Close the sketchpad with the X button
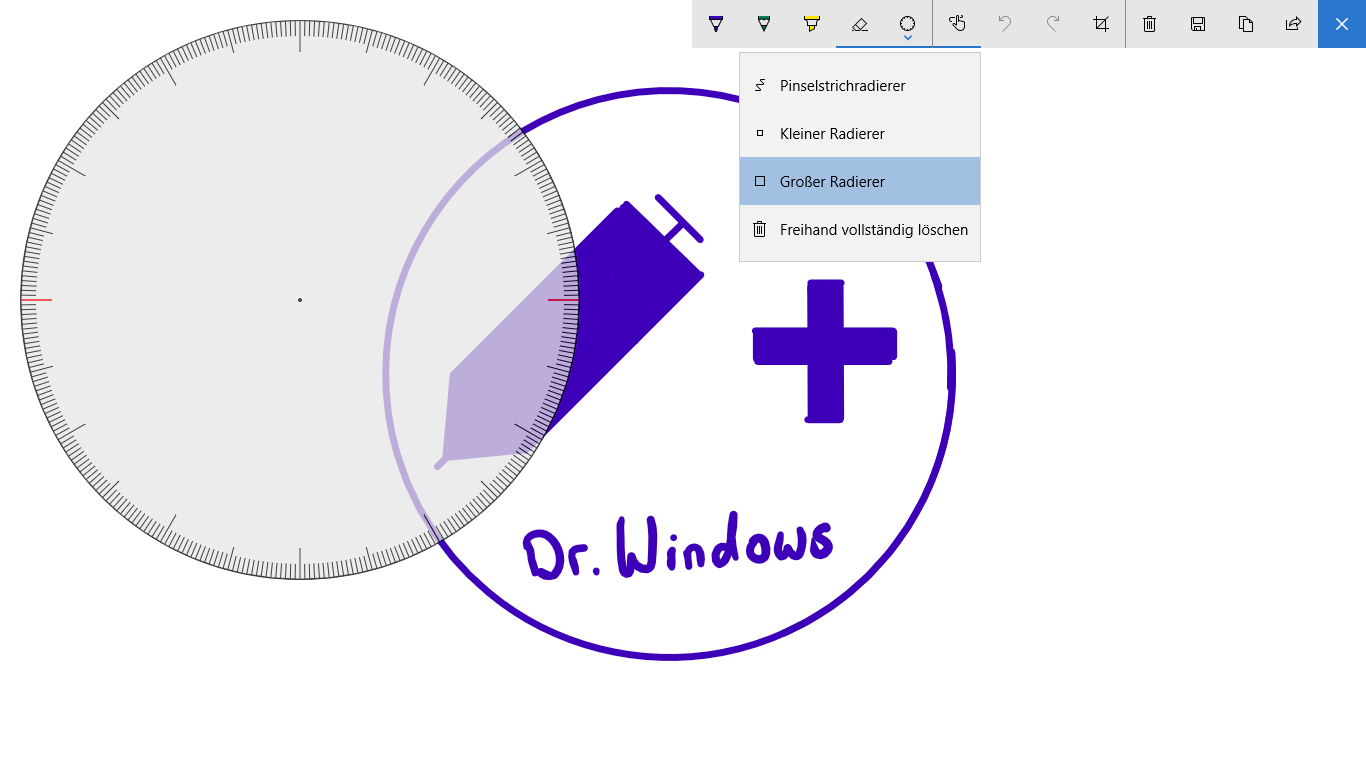Viewport: 1366px width, 768px height. [x=1342, y=24]
